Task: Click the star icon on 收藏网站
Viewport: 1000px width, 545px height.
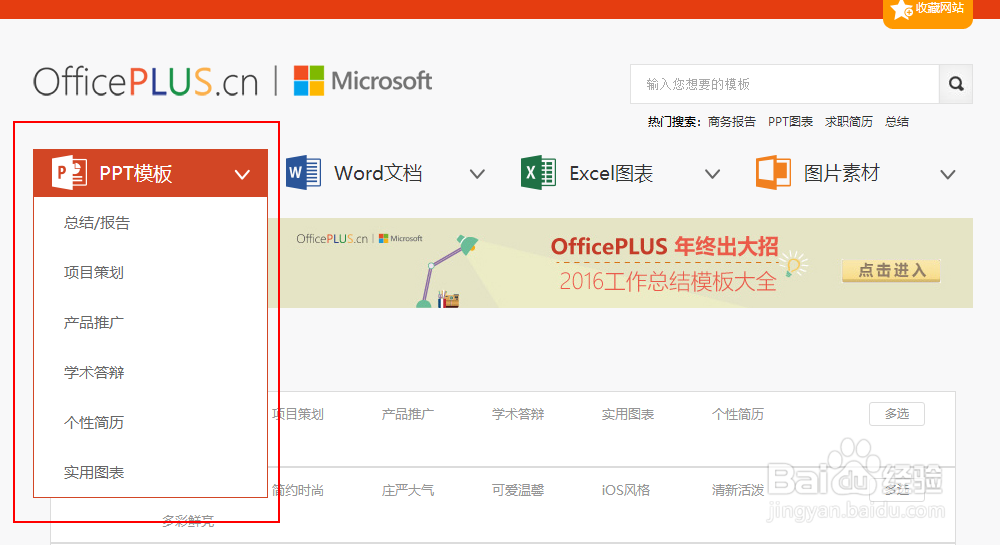Action: click(x=902, y=10)
